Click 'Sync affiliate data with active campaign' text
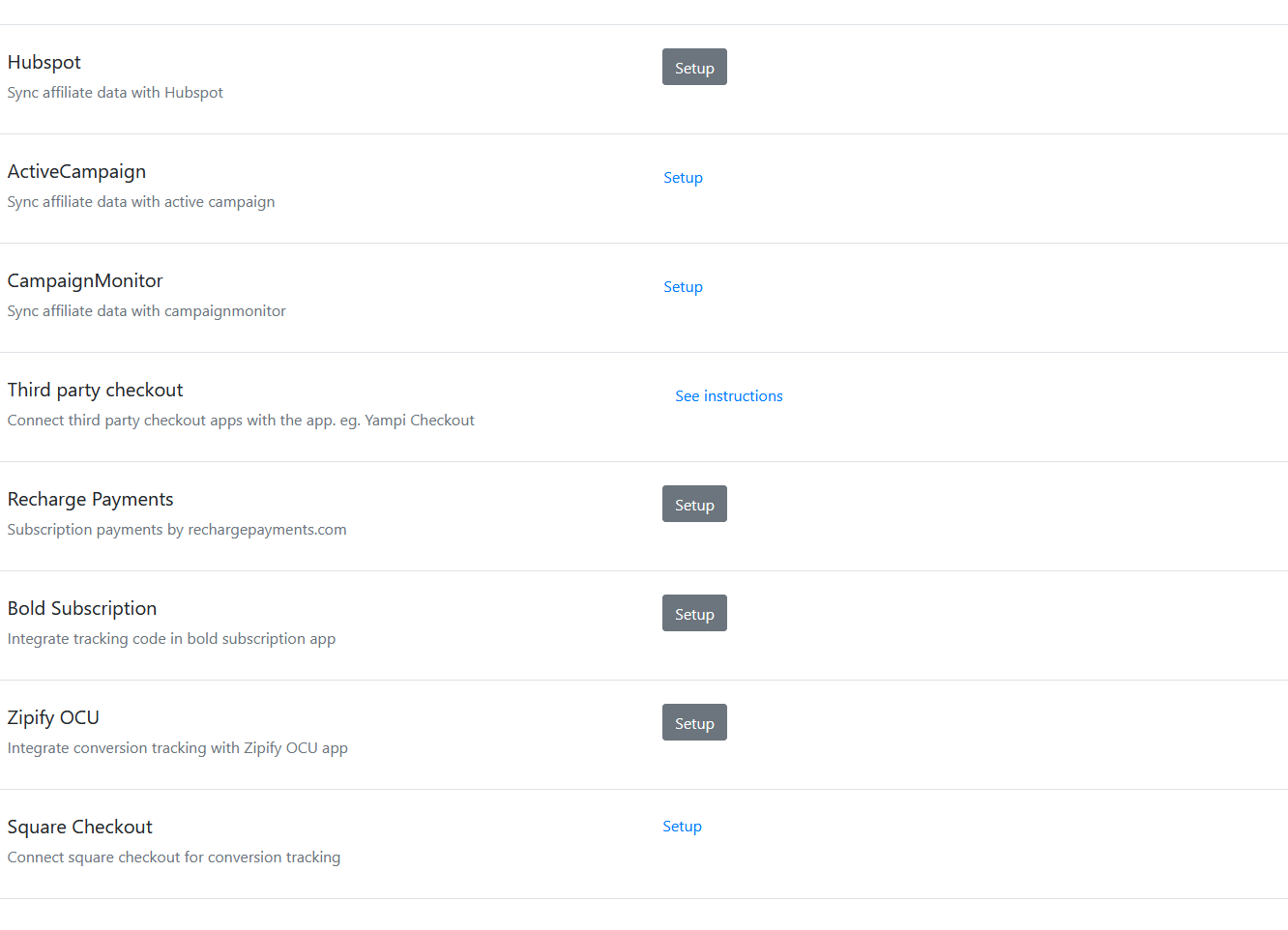Image resolution: width=1288 pixels, height=930 pixels. coord(141,201)
